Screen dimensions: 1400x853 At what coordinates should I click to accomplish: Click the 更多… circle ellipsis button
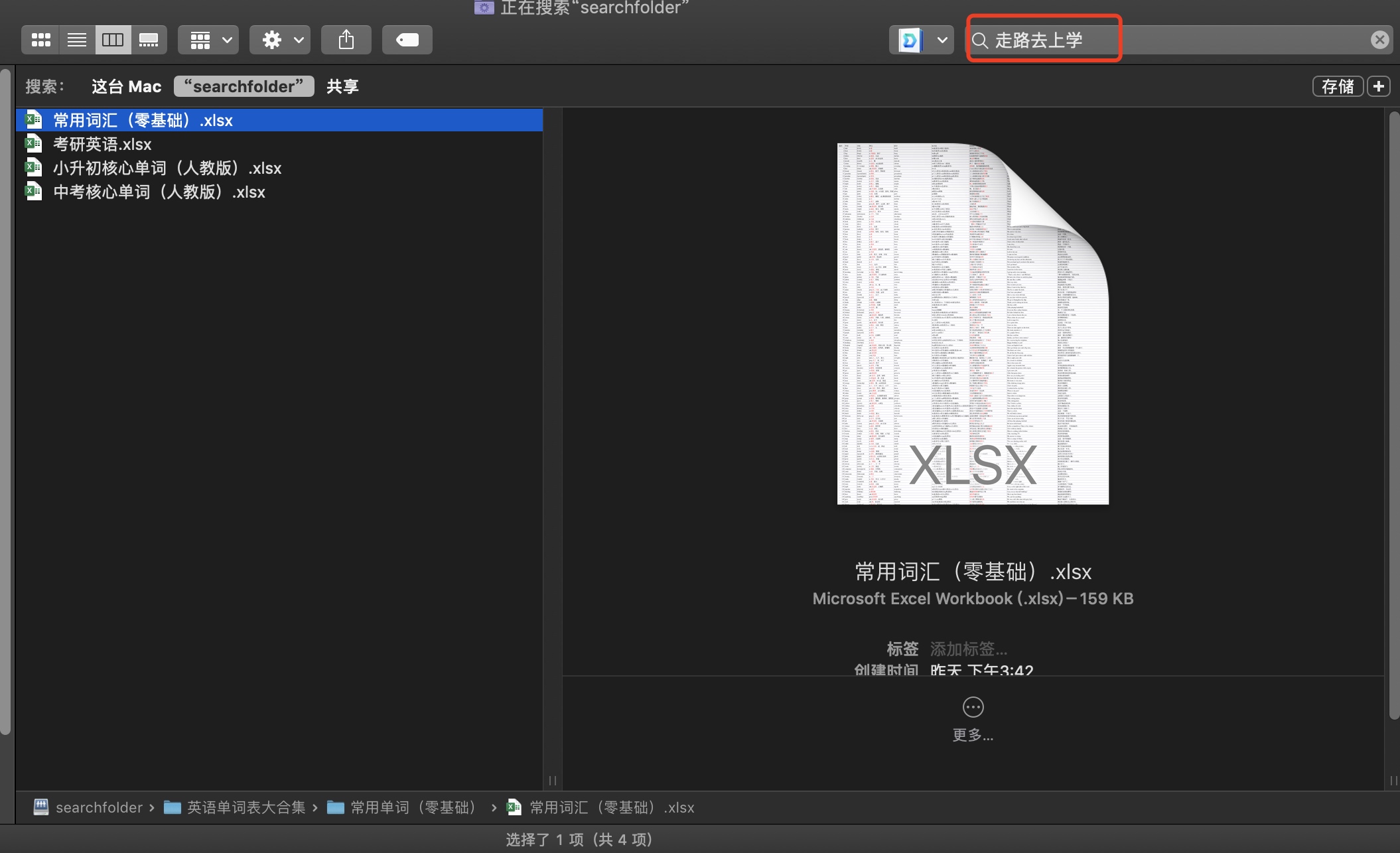tap(973, 707)
